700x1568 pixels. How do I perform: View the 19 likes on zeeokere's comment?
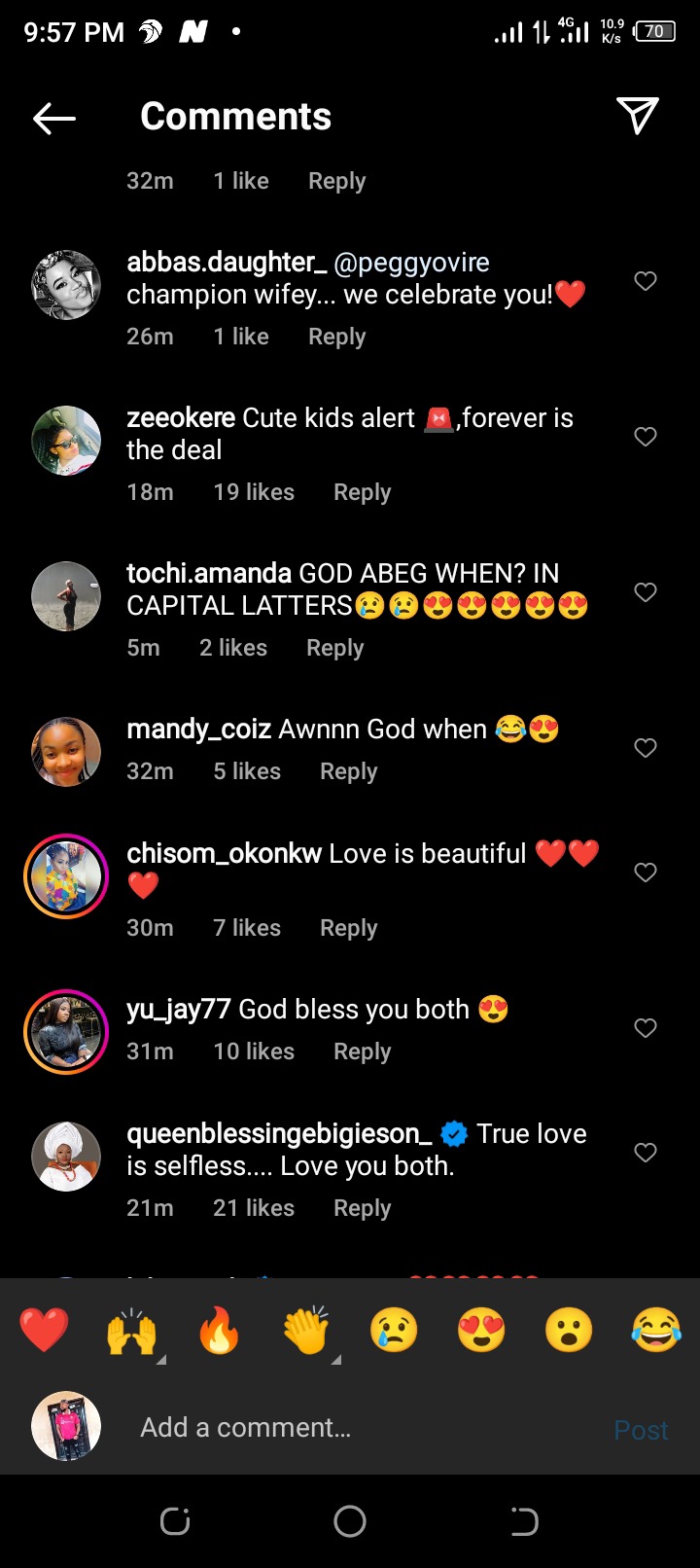pos(254,492)
